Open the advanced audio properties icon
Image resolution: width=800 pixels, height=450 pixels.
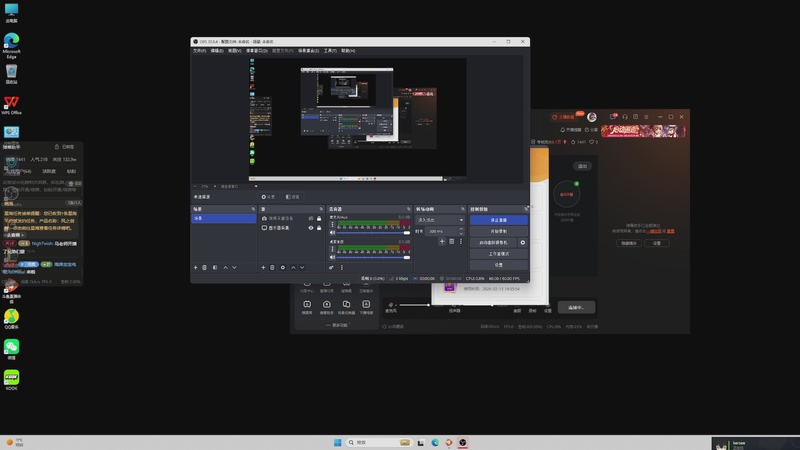pos(331,267)
